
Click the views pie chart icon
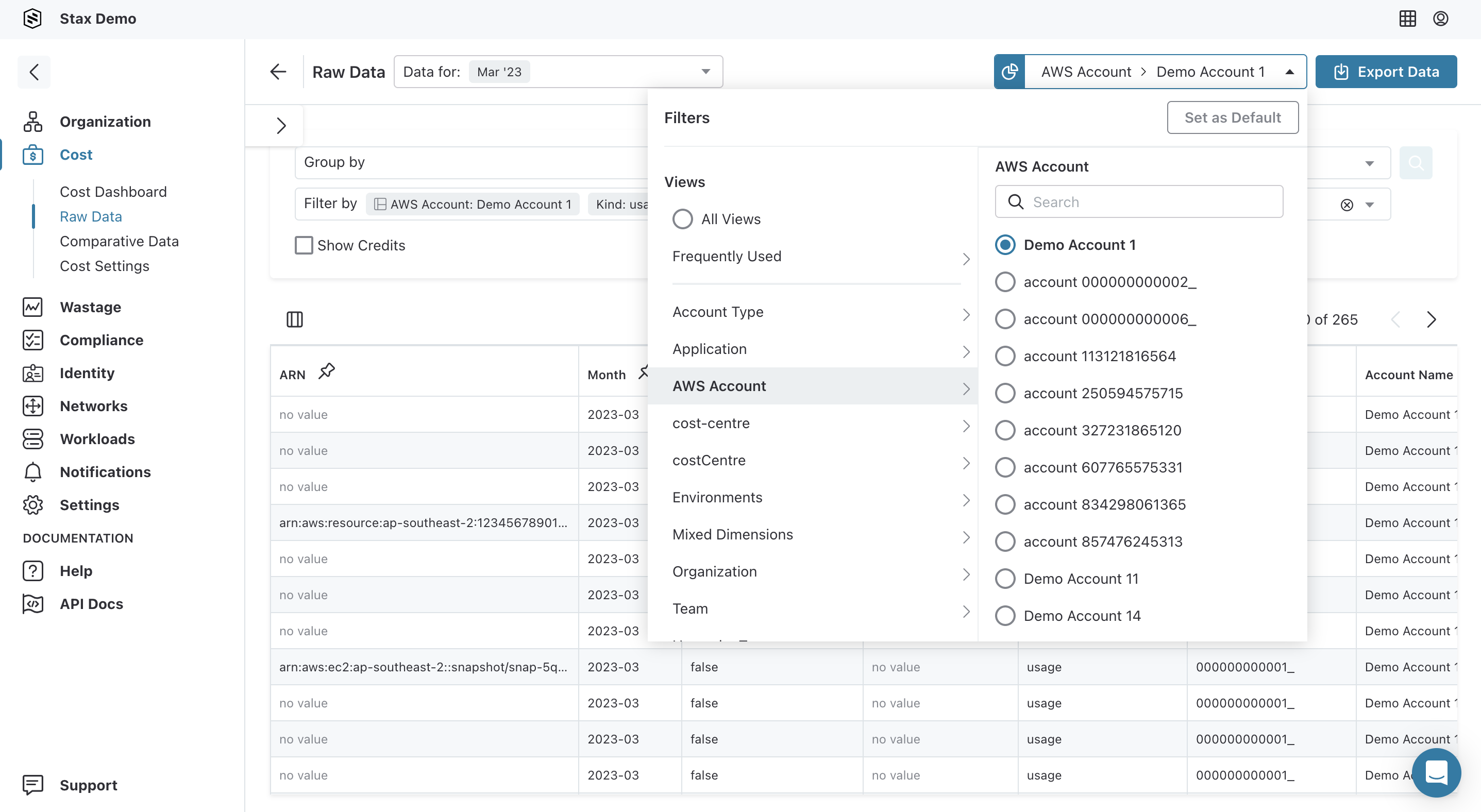click(1009, 72)
